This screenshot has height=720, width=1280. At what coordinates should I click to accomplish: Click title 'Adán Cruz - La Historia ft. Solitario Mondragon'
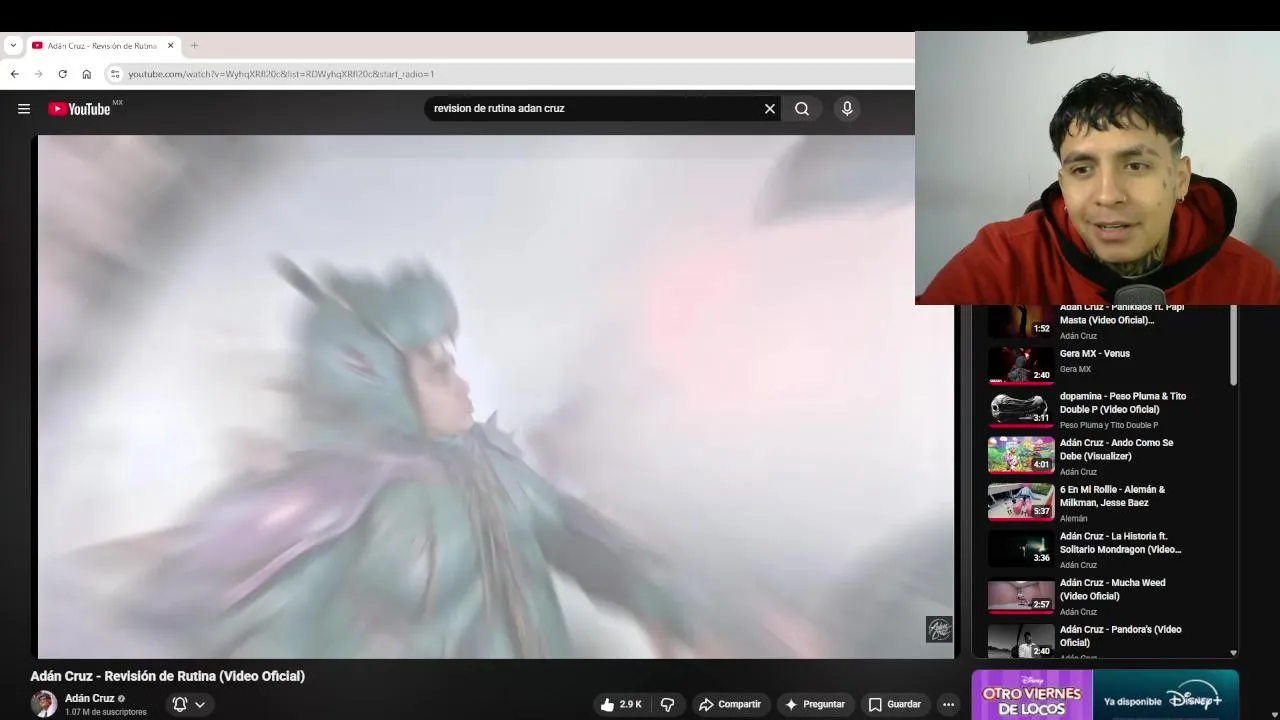click(1120, 543)
